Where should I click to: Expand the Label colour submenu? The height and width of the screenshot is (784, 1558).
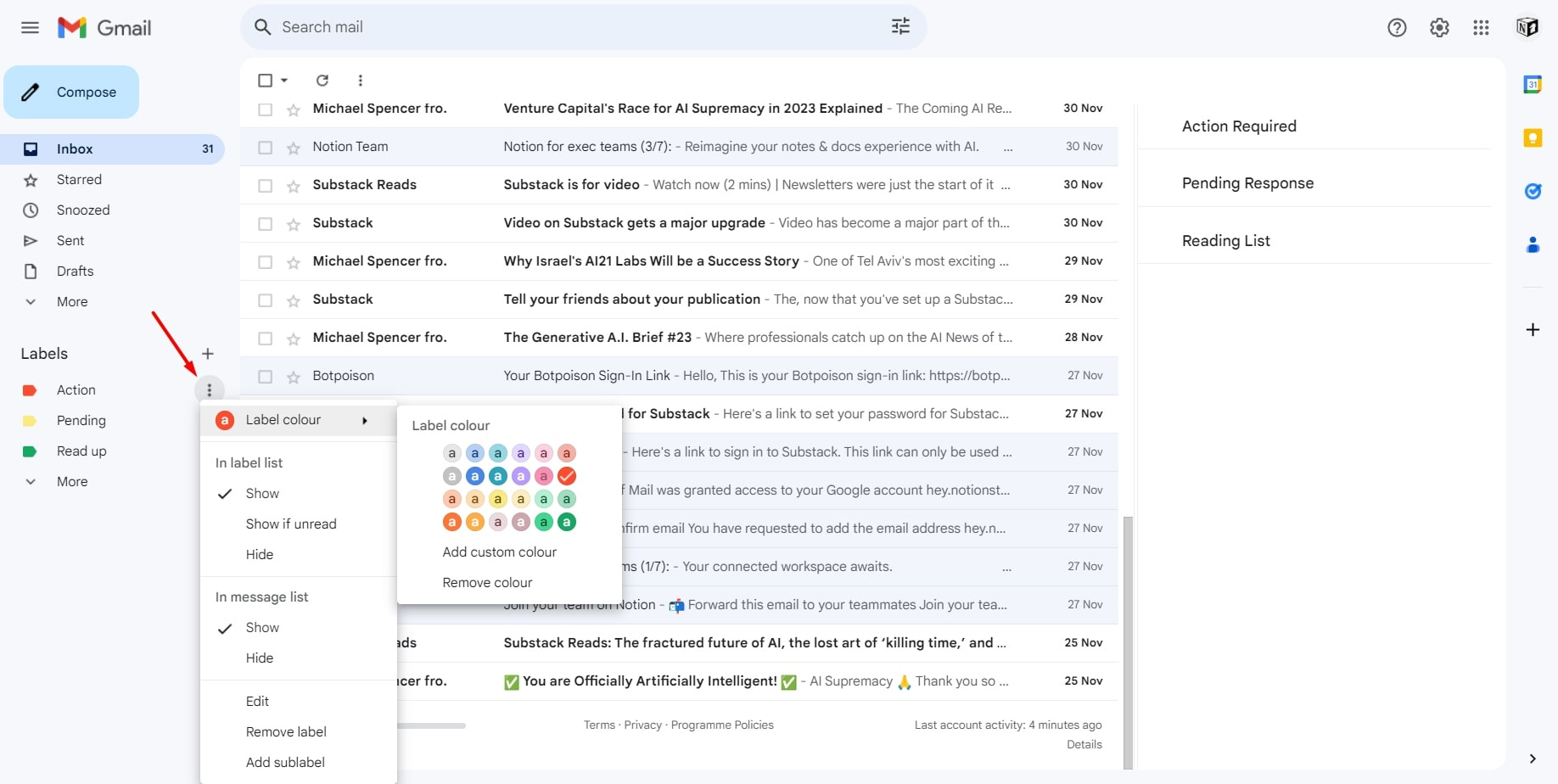coord(298,420)
